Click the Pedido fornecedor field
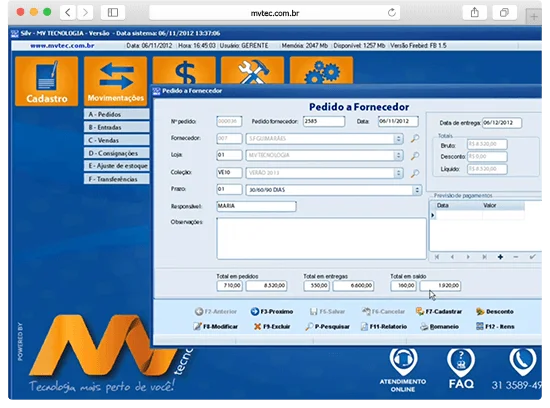This screenshot has height=408, width=550. (x=324, y=121)
